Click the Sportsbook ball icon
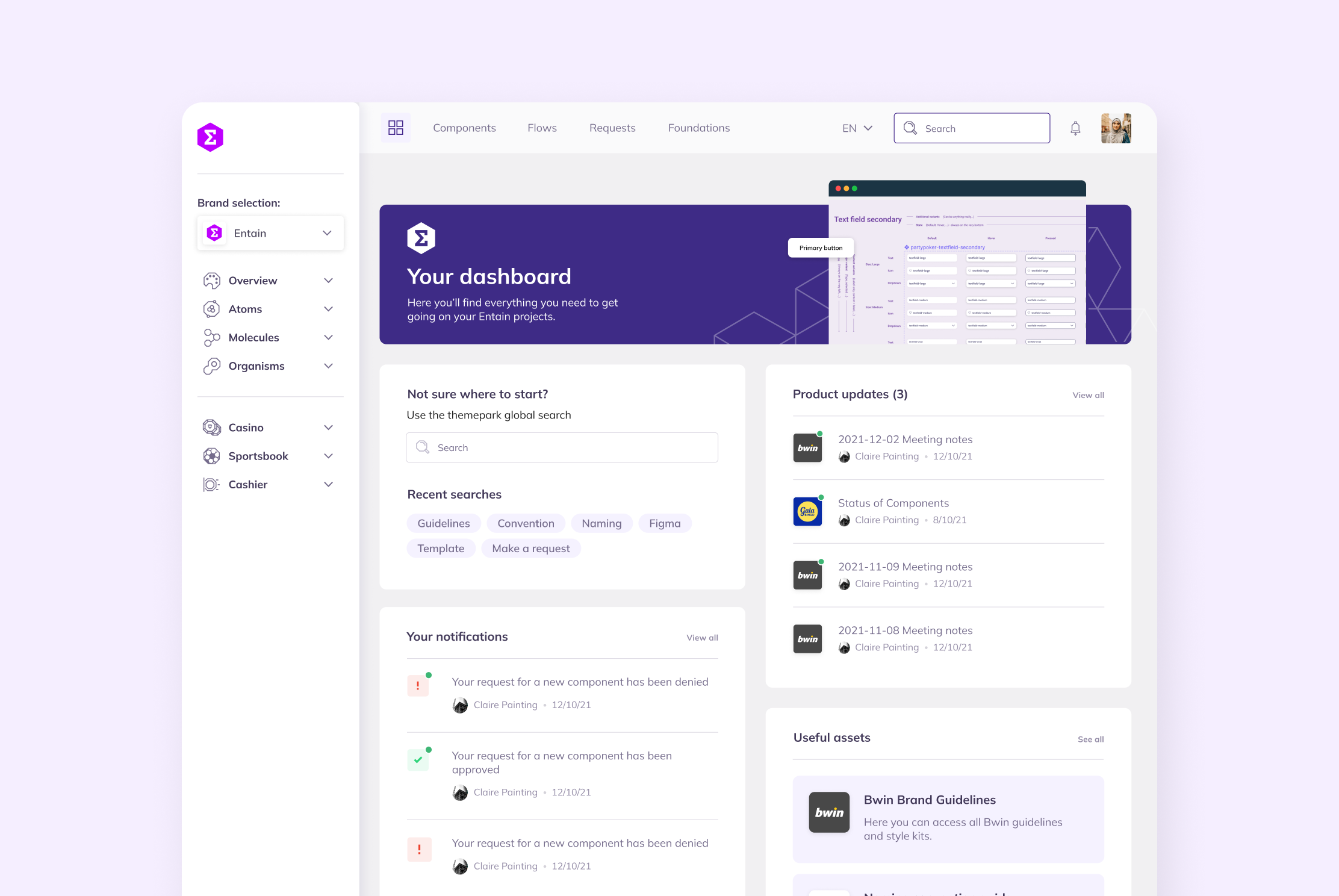The image size is (1339, 896). tap(211, 456)
